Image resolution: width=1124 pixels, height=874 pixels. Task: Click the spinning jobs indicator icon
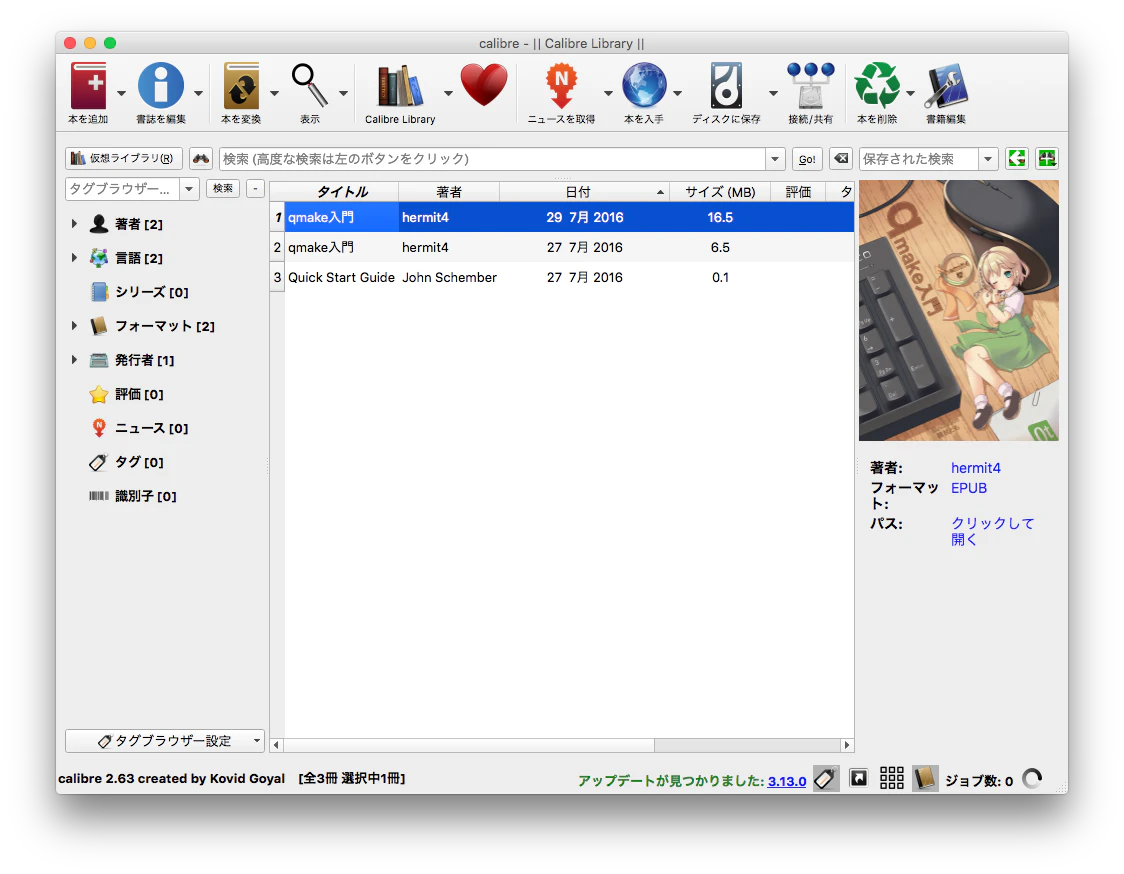(x=1032, y=779)
